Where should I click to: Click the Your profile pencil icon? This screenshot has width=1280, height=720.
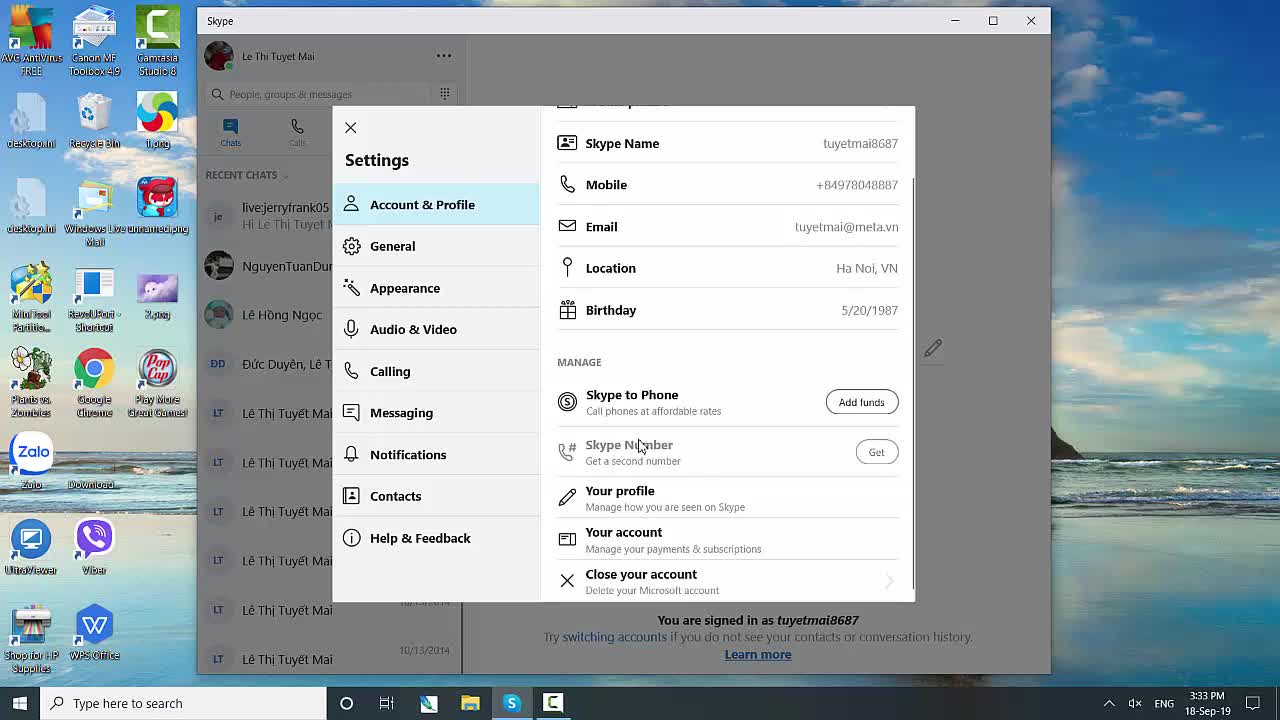[x=567, y=497]
